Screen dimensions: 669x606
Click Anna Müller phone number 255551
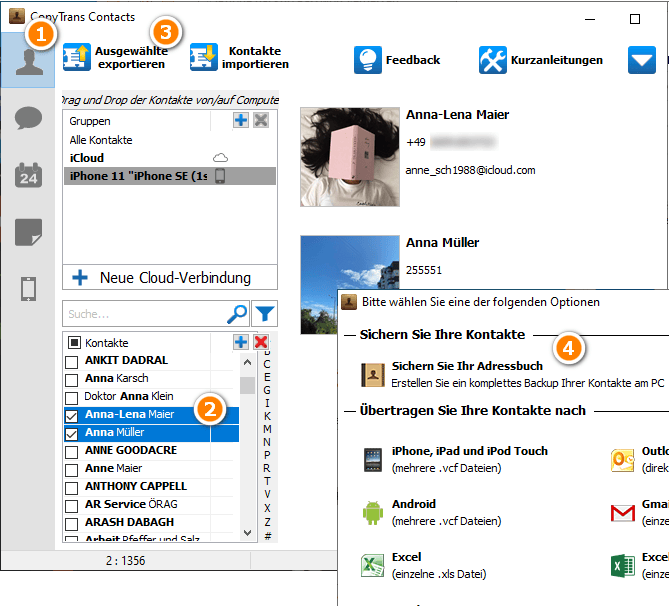[x=424, y=270]
